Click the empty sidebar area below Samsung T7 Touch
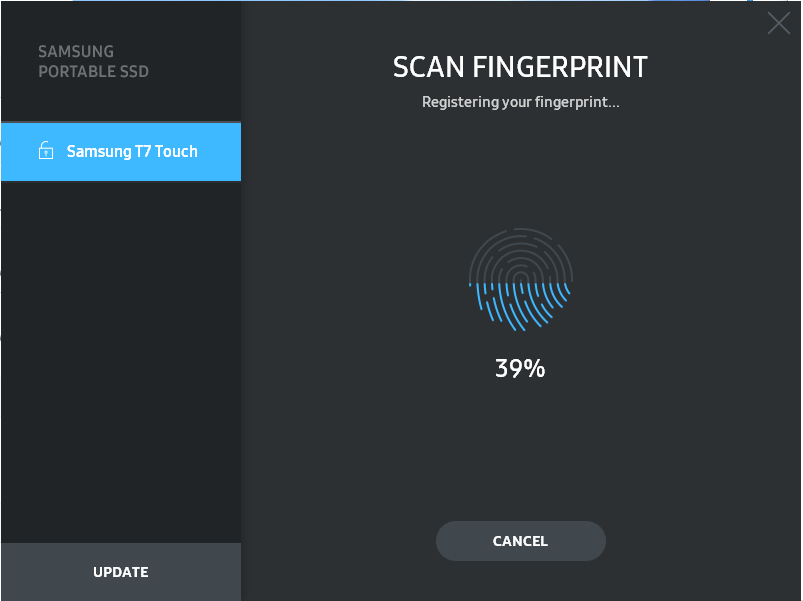 pos(121,360)
